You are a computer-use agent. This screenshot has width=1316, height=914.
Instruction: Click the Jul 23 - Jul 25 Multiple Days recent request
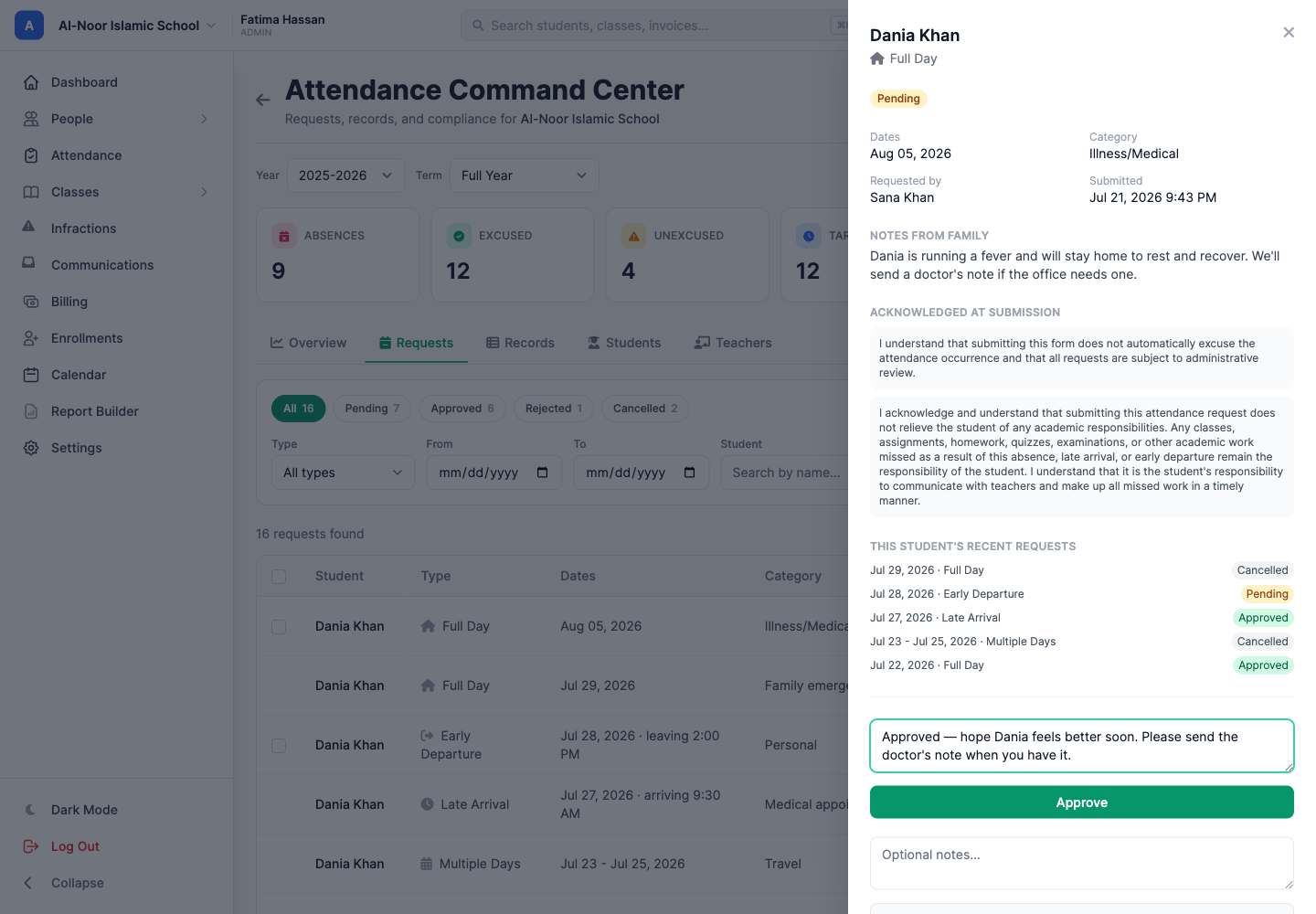pos(1082,642)
